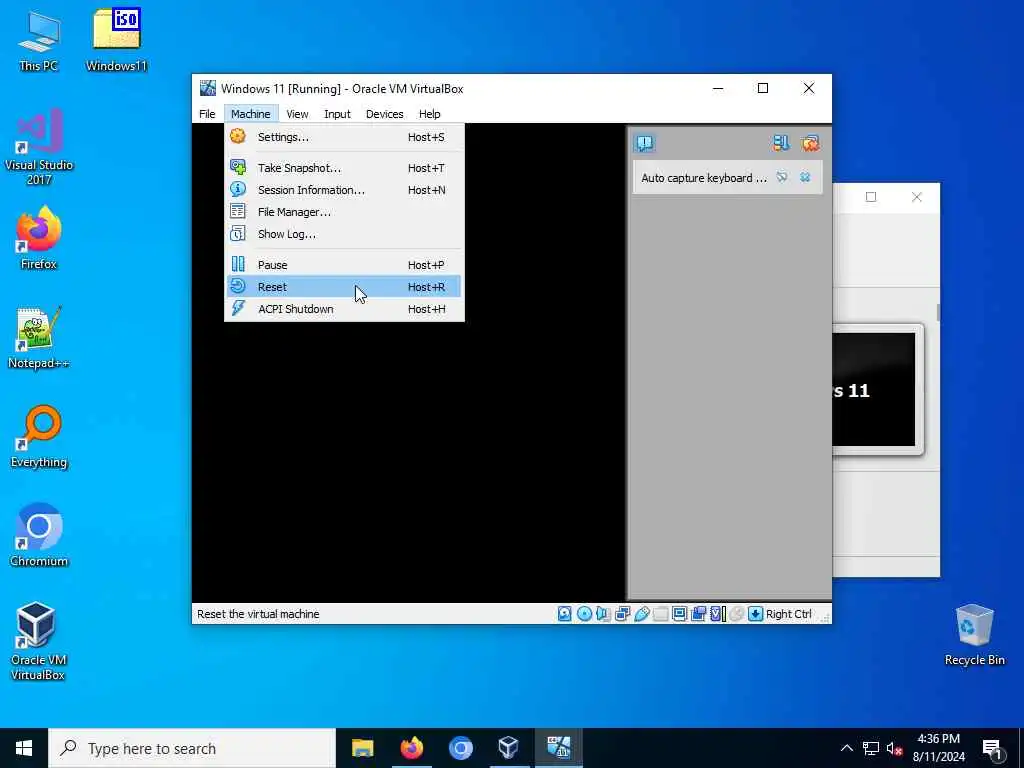Click the VirtualBox icon in the window title bar
1024x768 pixels.
208,88
